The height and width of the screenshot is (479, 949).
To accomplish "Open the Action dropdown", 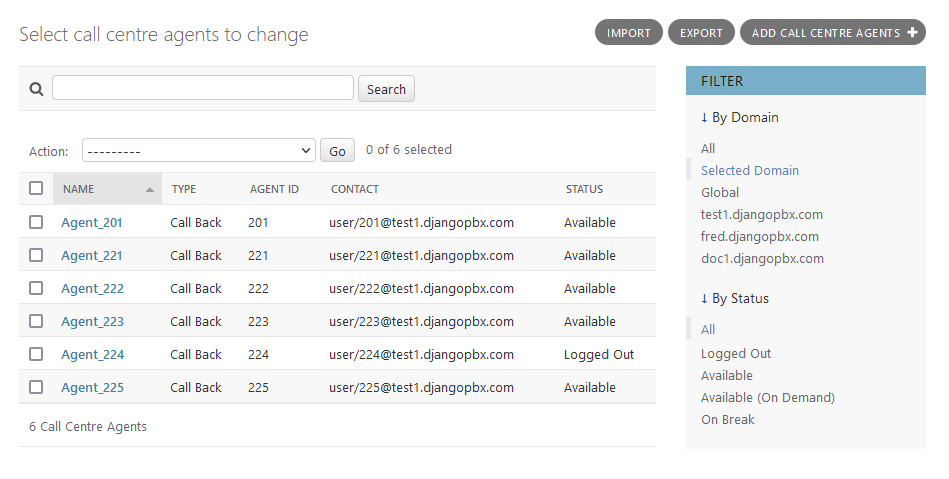I will point(199,151).
